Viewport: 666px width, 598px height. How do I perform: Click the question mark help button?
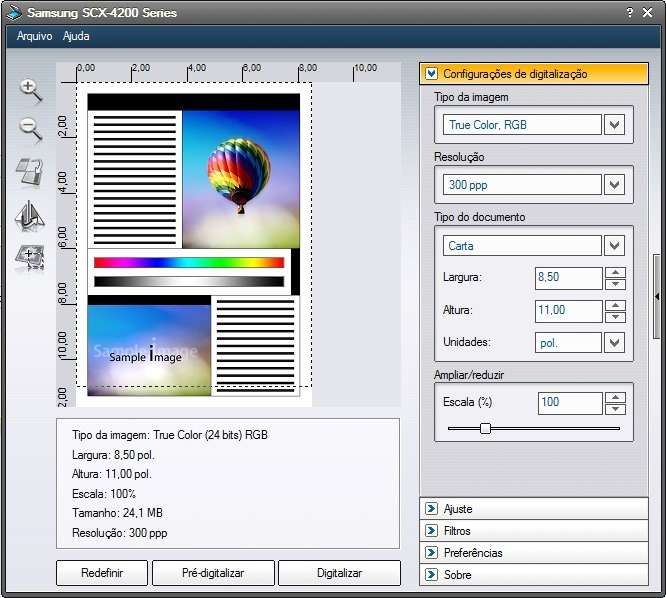click(x=630, y=12)
